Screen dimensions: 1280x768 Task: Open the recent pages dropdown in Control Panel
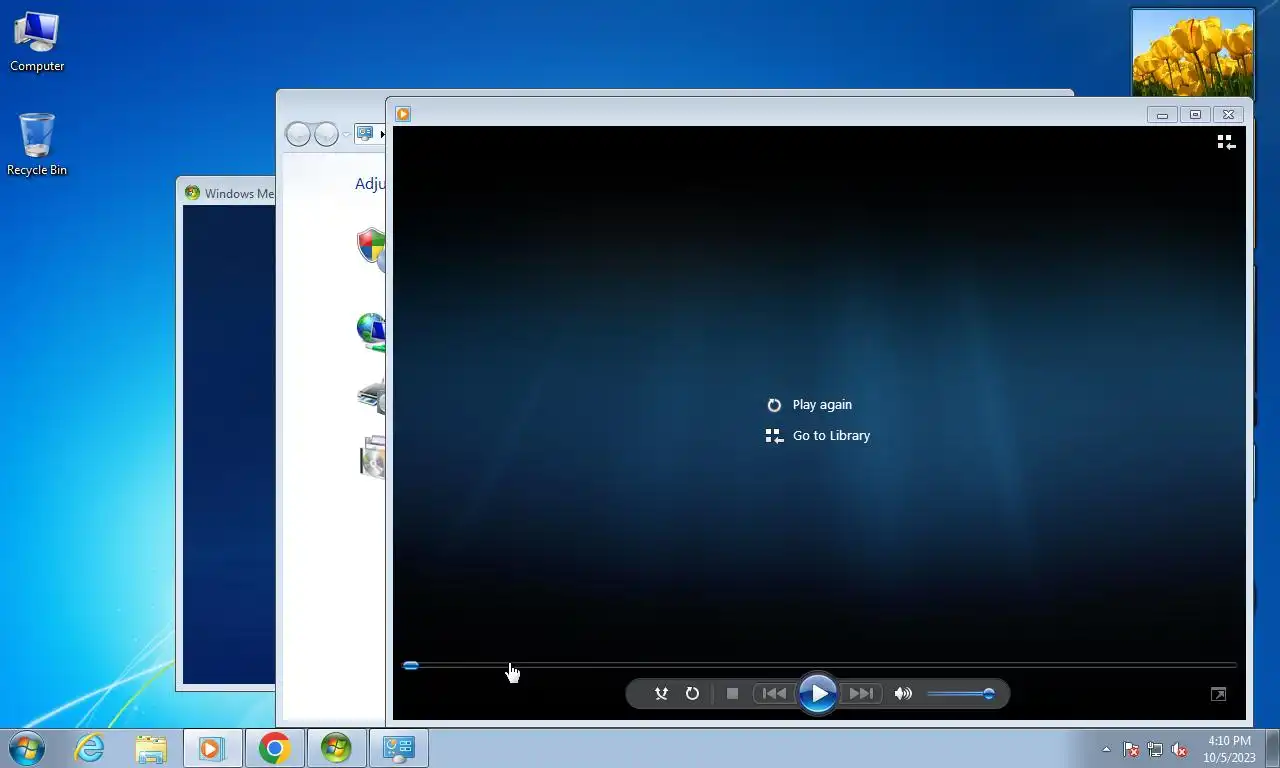pos(346,134)
